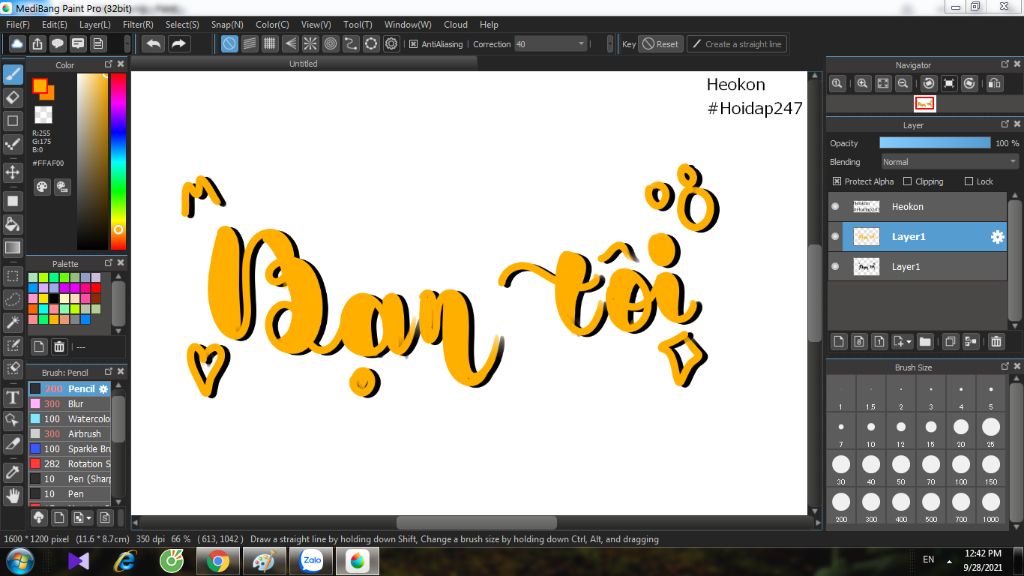The height and width of the screenshot is (576, 1024).
Task: Select the Move tool
Action: [12, 172]
